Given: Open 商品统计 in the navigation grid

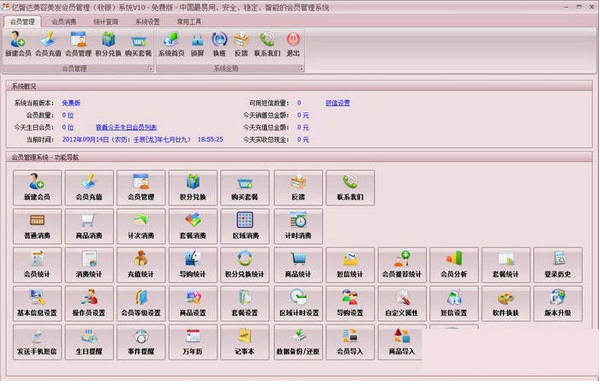Looking at the screenshot, I should pos(298,265).
